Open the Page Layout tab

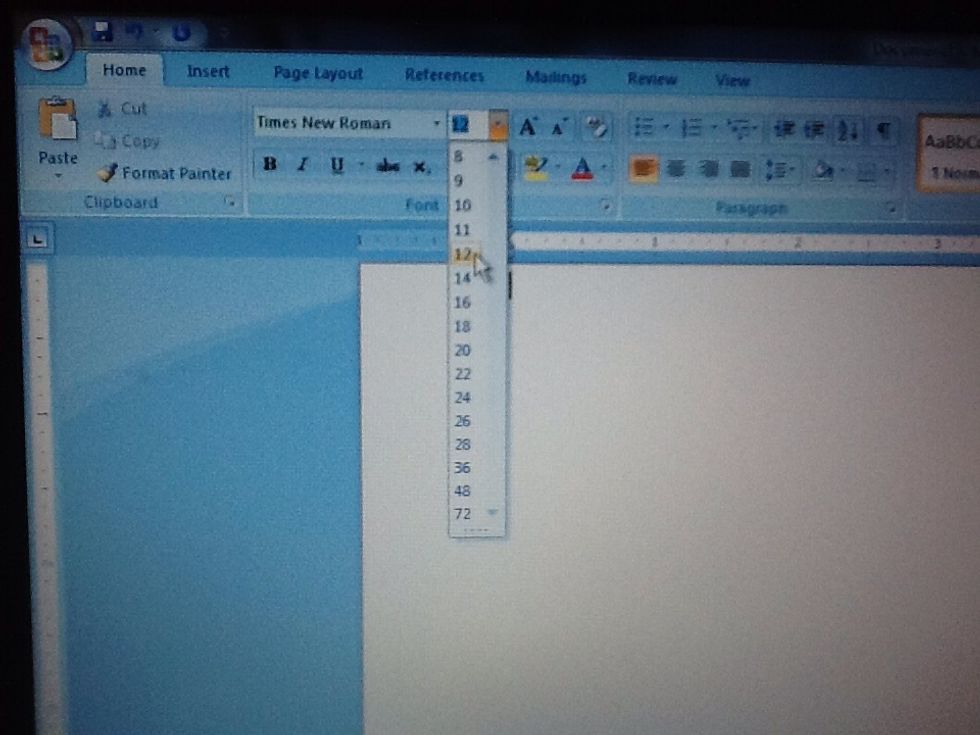318,74
